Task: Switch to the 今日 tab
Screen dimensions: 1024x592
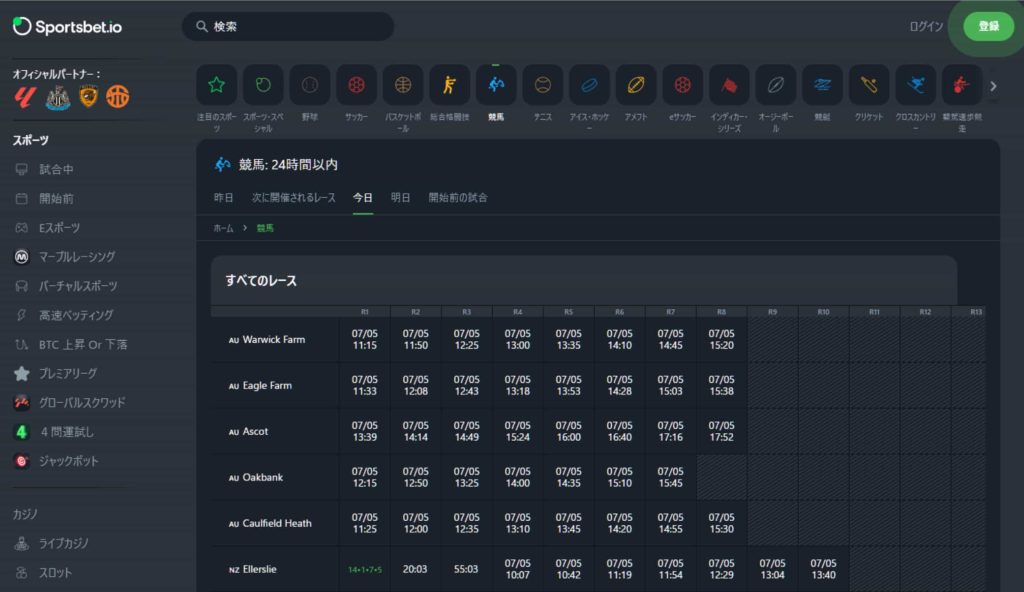Action: coord(362,197)
